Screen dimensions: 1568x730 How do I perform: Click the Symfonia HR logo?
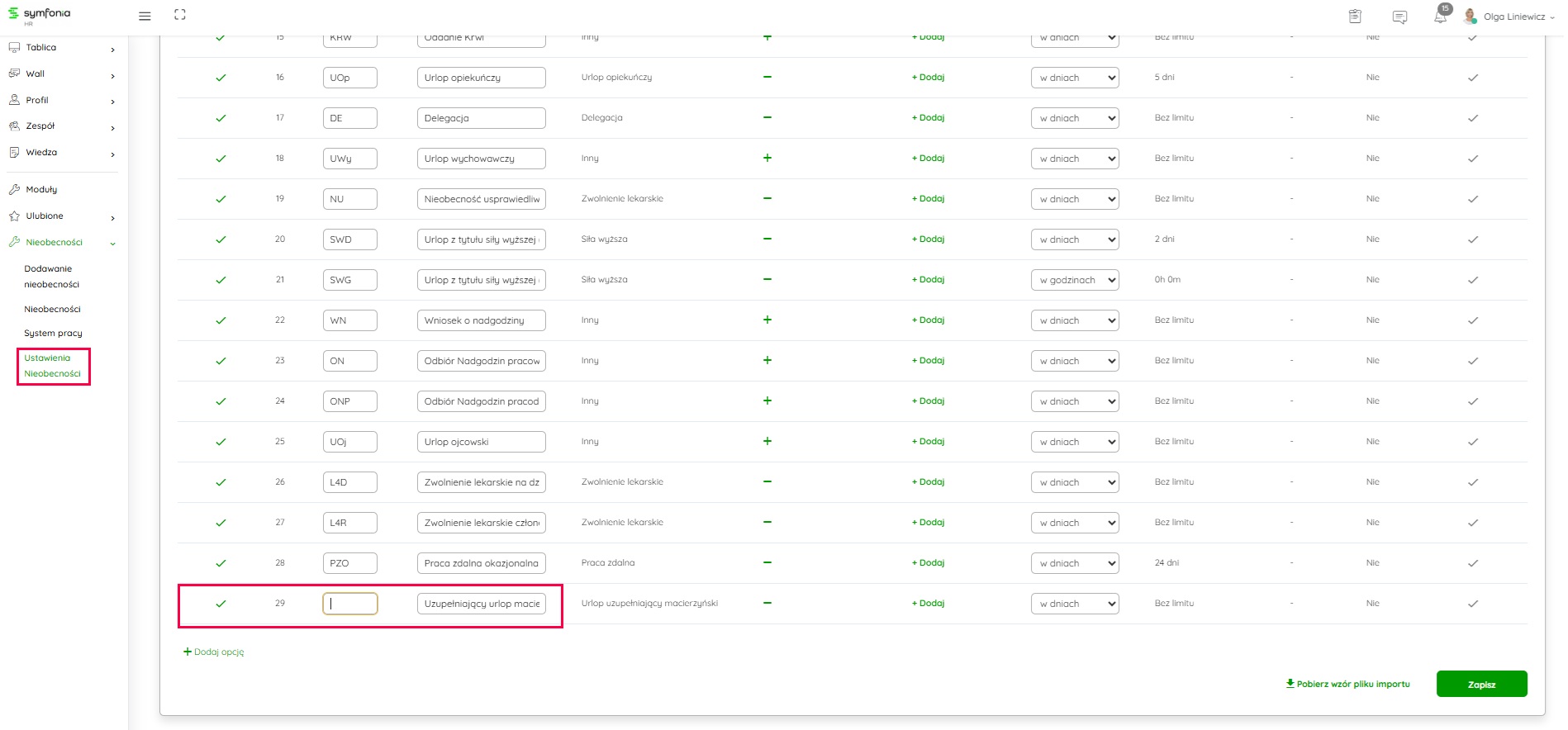click(40, 15)
